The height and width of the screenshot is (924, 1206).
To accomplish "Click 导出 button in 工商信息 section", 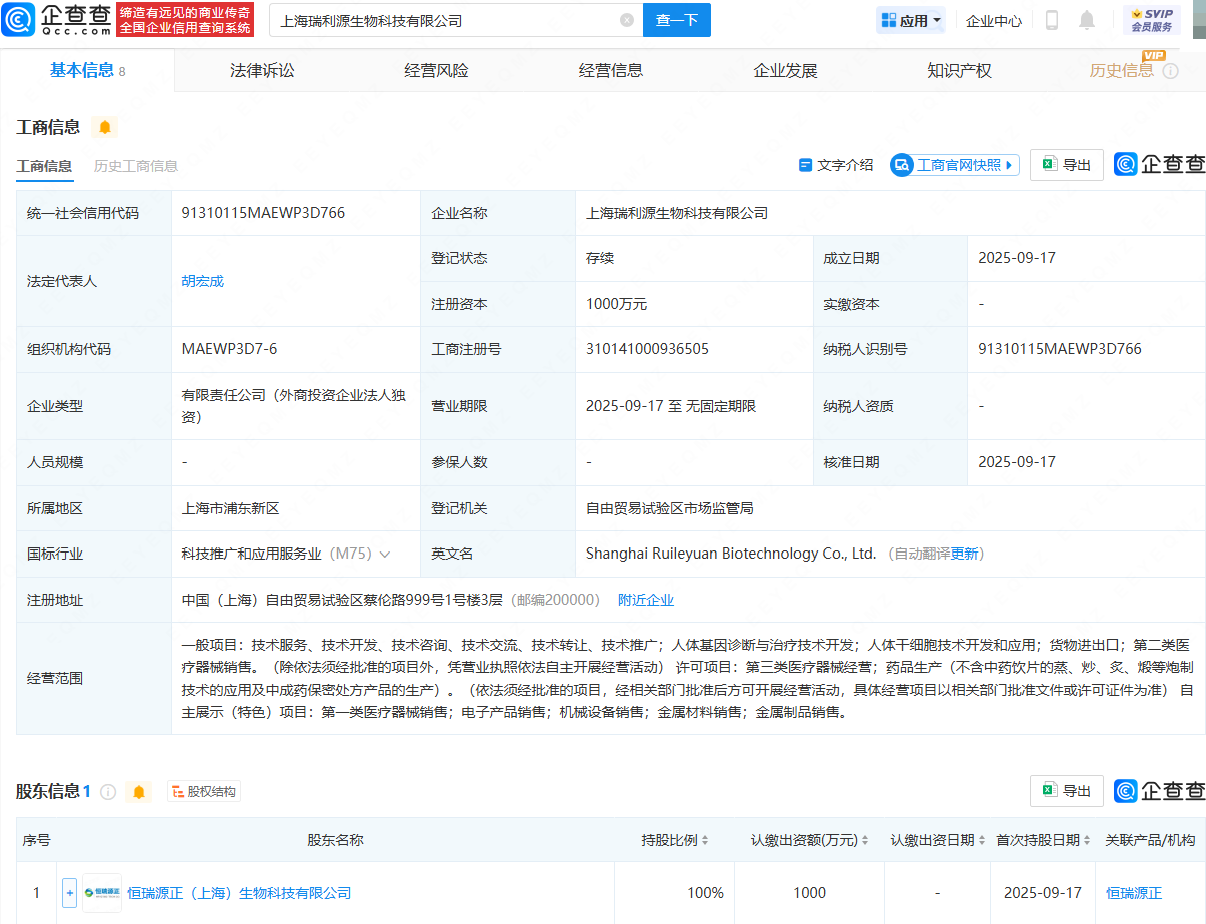I will point(1067,165).
